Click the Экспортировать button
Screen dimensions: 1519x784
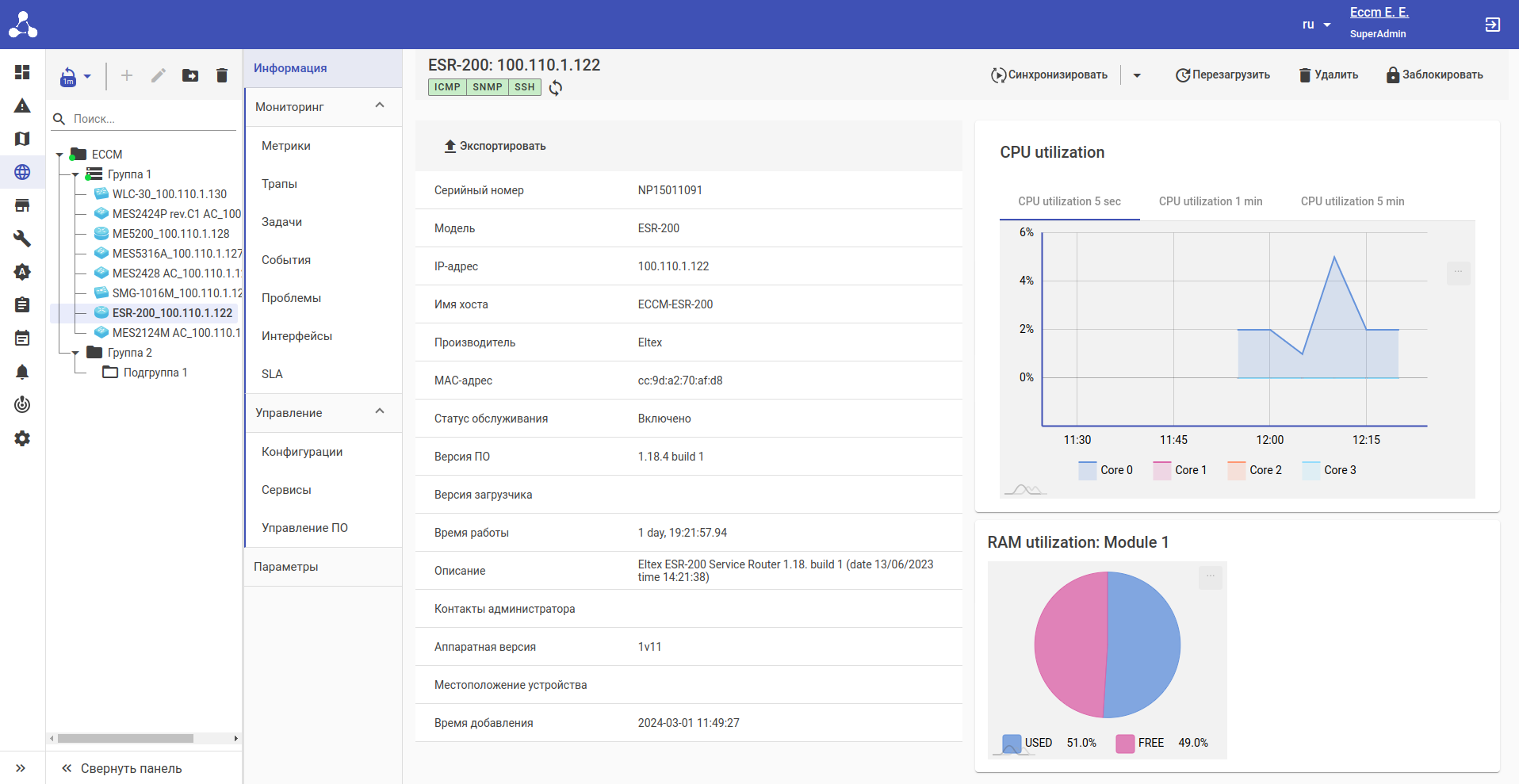[x=495, y=146]
